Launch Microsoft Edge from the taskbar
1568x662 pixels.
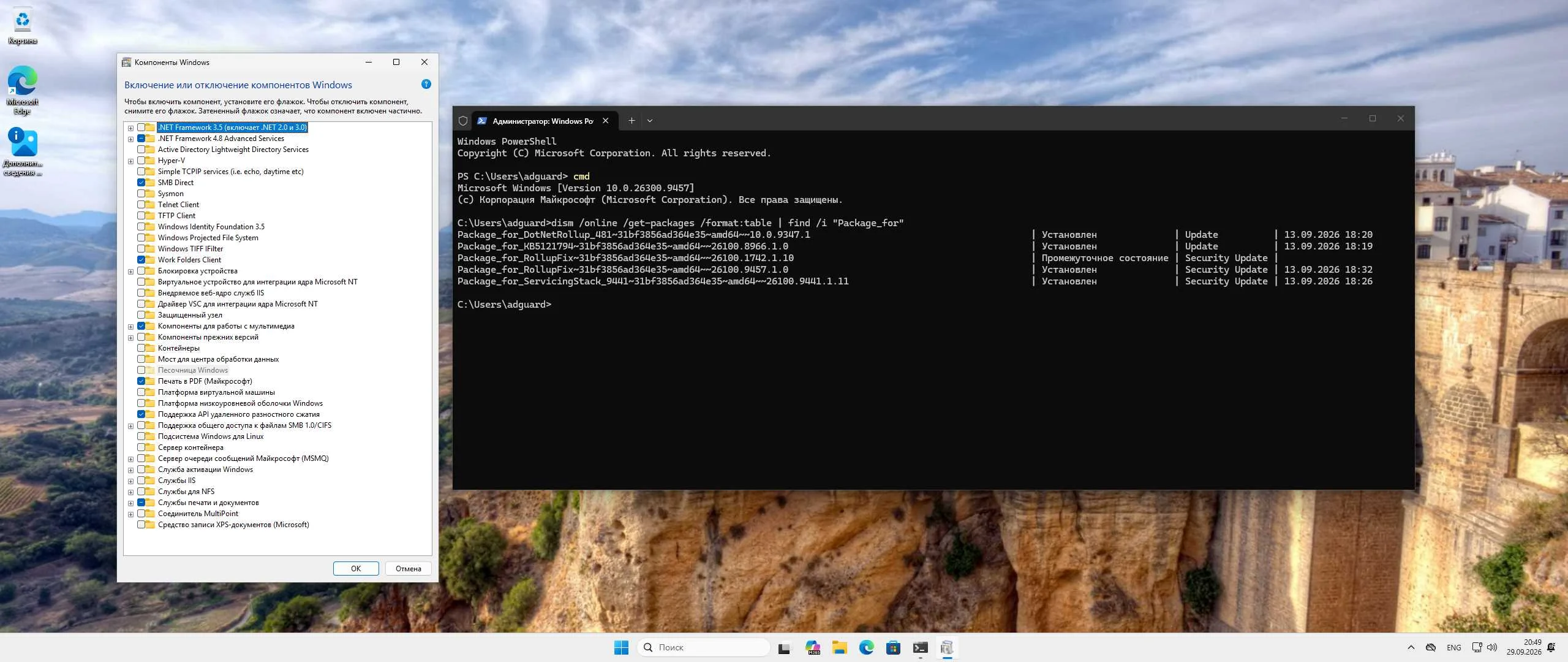click(x=866, y=647)
